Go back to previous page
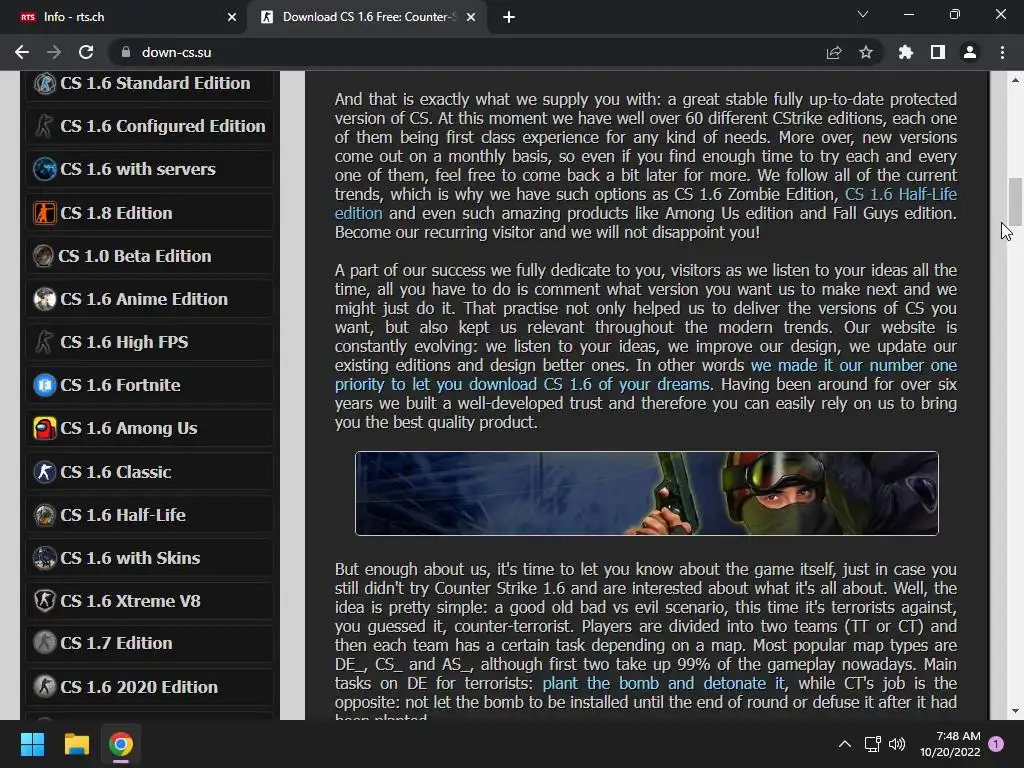 click(22, 52)
